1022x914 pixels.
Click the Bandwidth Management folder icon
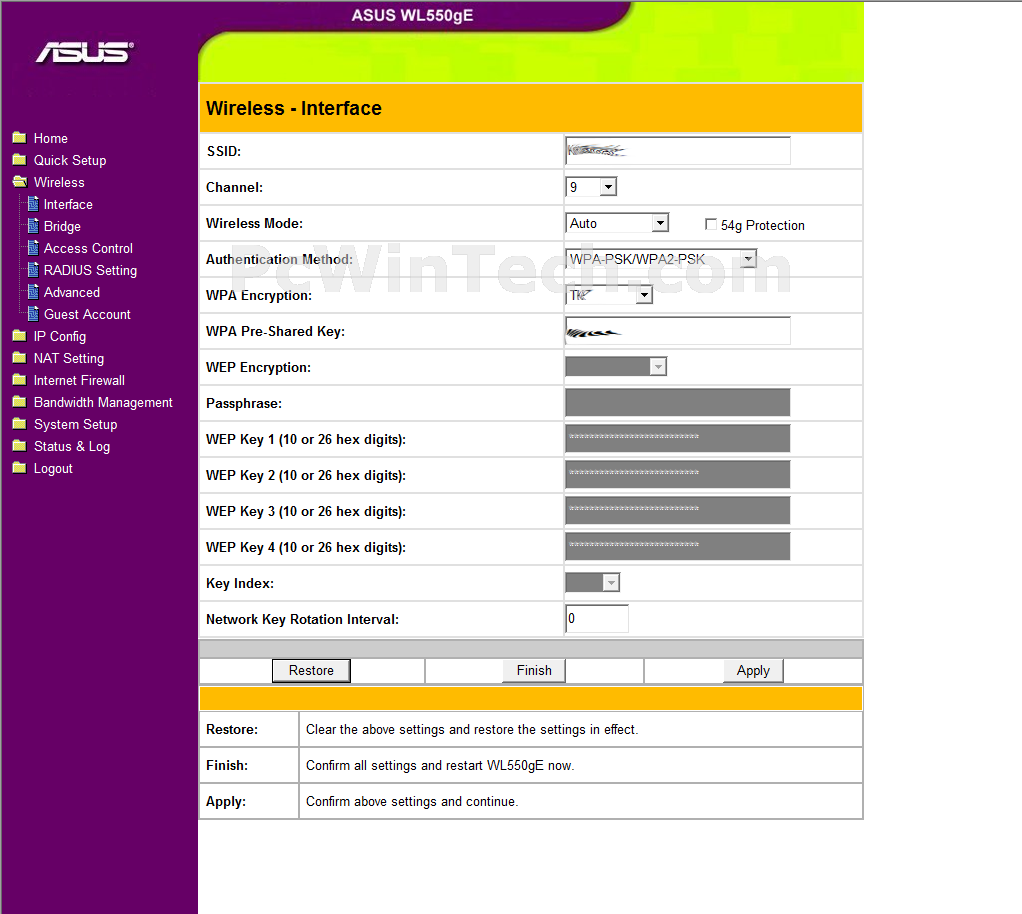click(x=20, y=402)
